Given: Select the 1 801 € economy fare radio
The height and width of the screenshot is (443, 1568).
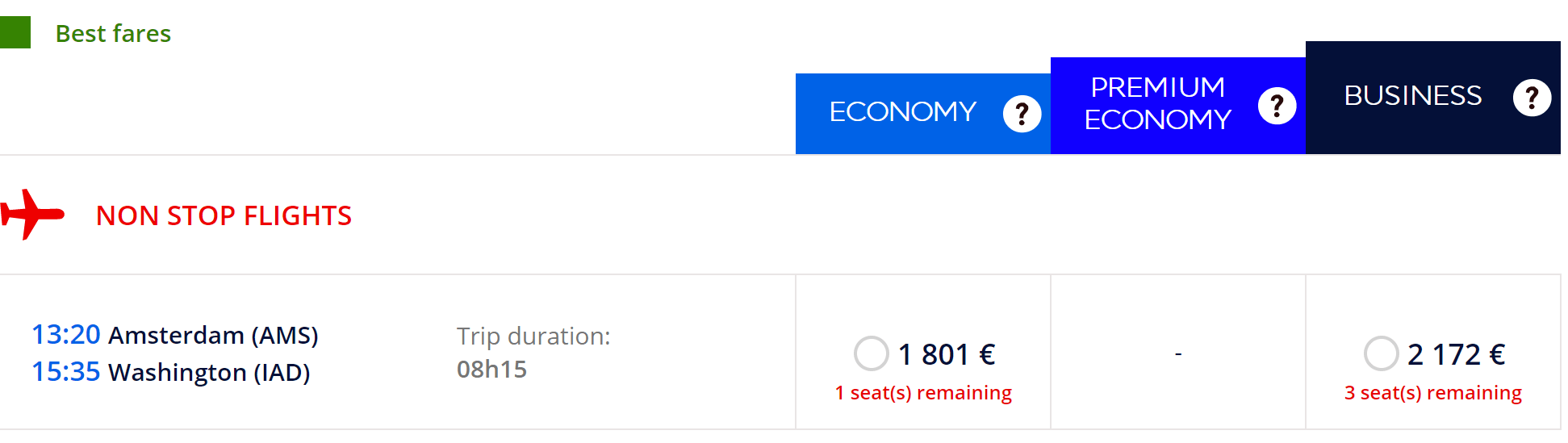Looking at the screenshot, I should click(872, 353).
